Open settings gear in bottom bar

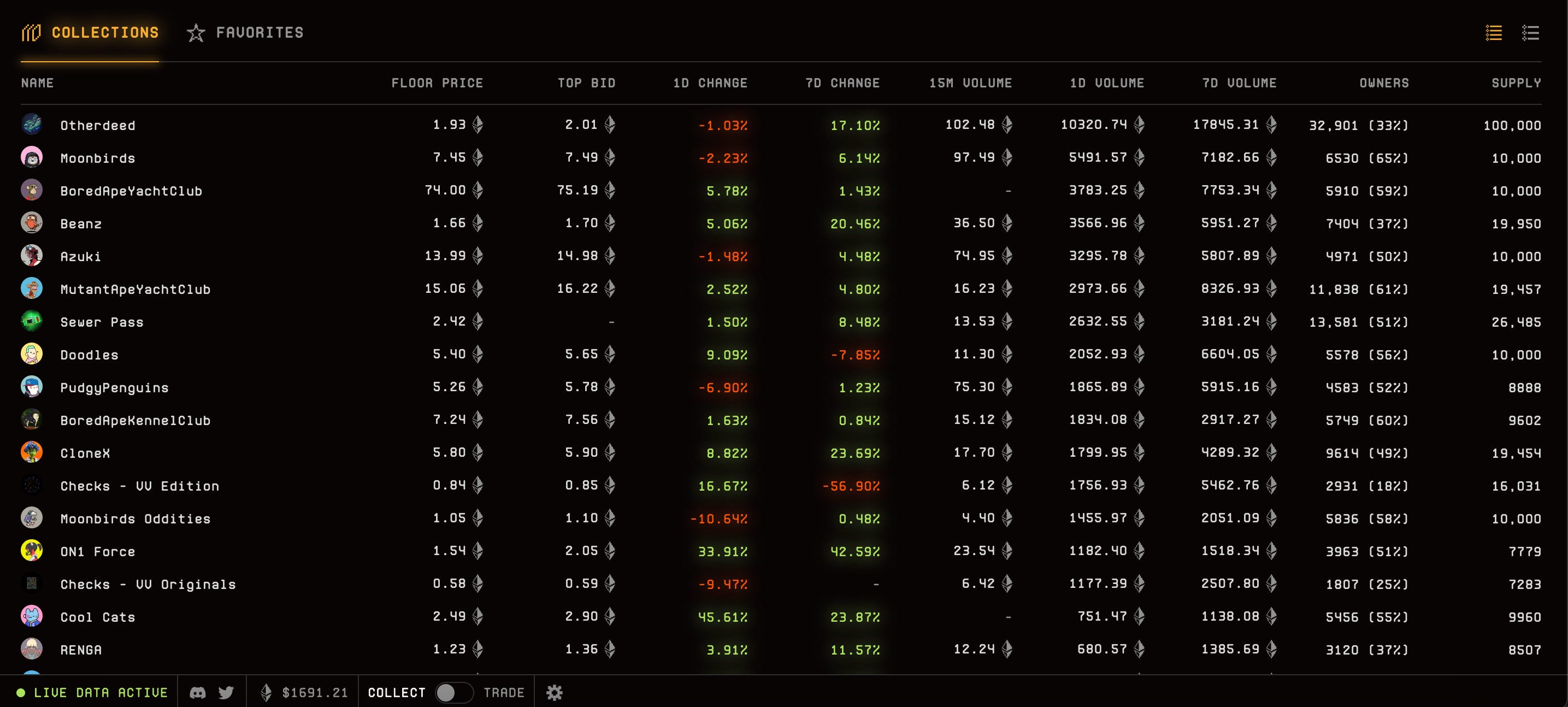coord(554,692)
